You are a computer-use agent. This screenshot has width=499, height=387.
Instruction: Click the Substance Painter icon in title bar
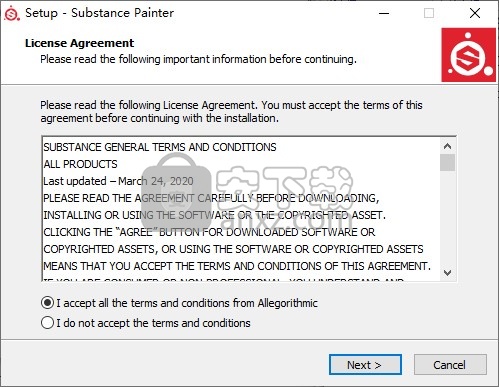tap(12, 13)
